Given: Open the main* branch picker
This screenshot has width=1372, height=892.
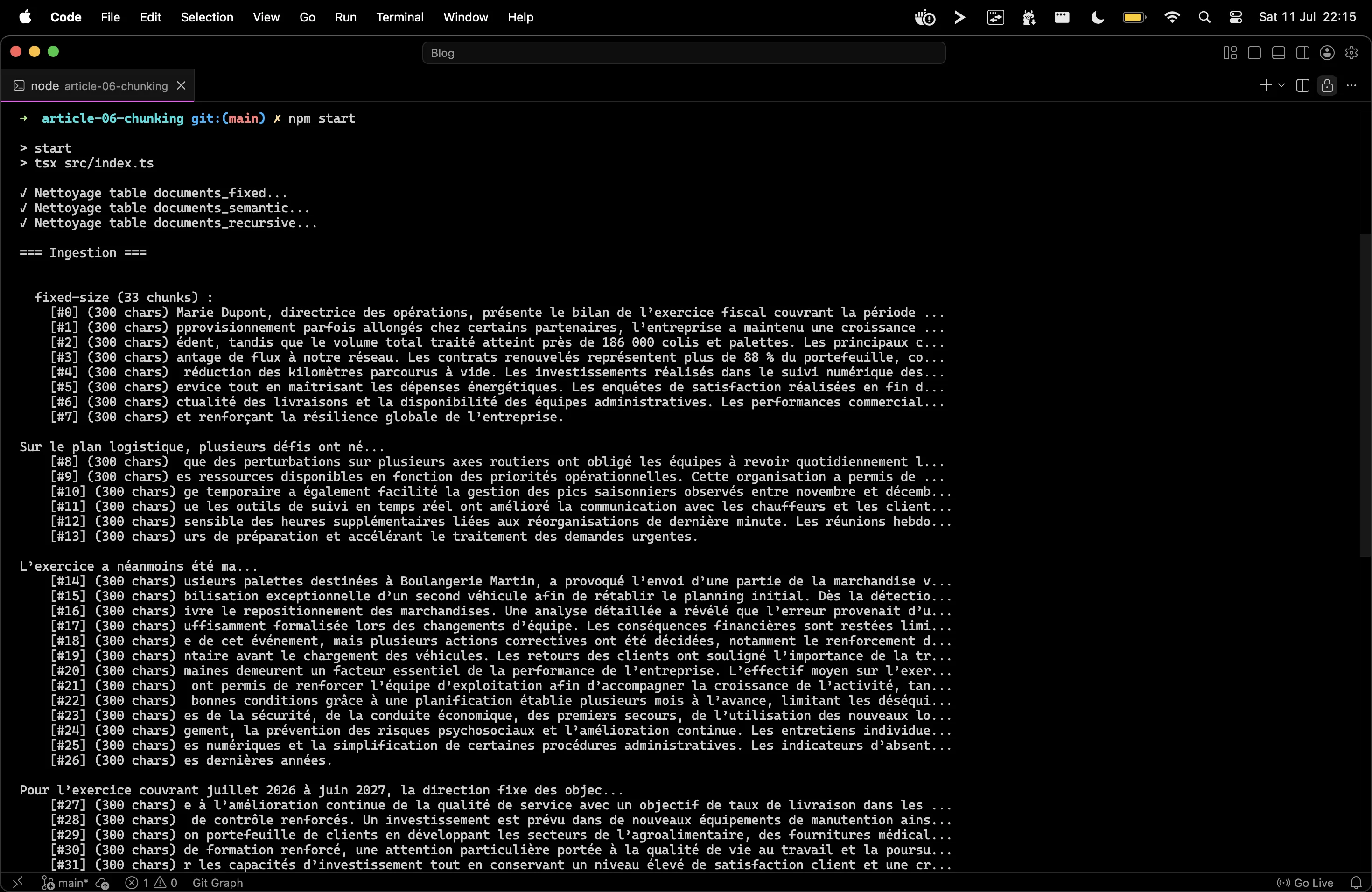Looking at the screenshot, I should [65, 883].
